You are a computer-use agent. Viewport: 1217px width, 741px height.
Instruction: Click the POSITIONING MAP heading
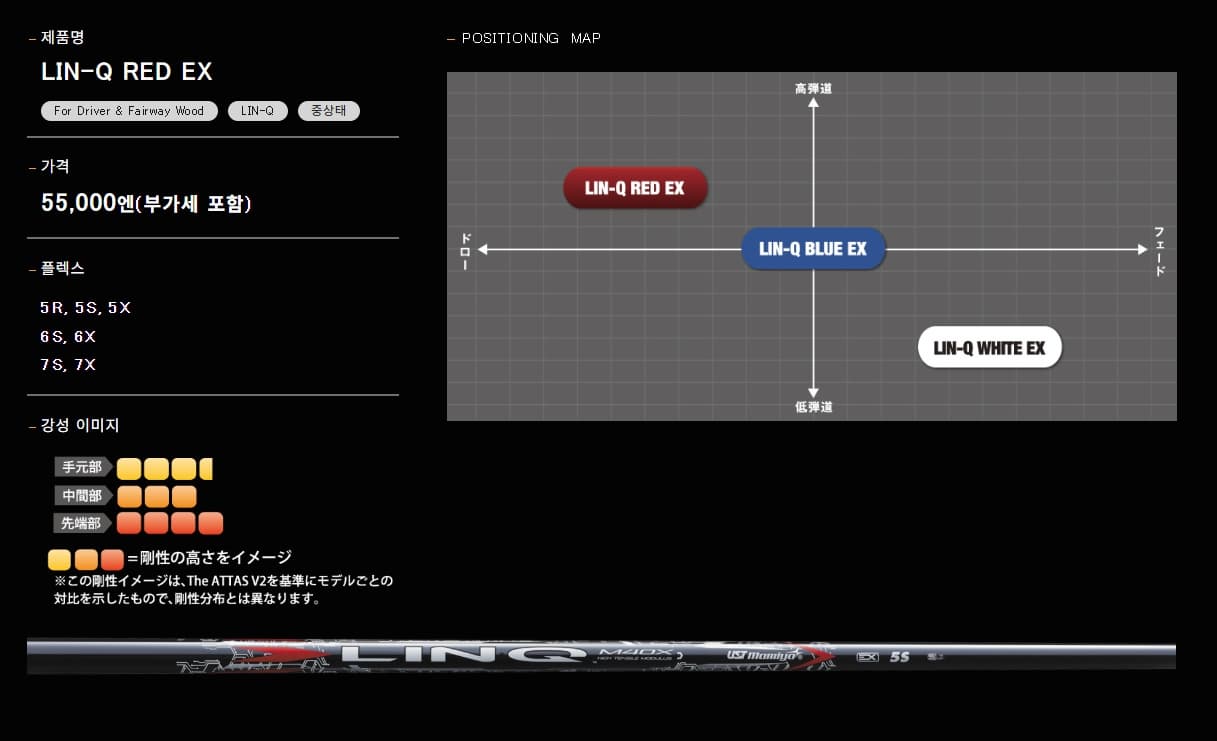[x=531, y=38]
